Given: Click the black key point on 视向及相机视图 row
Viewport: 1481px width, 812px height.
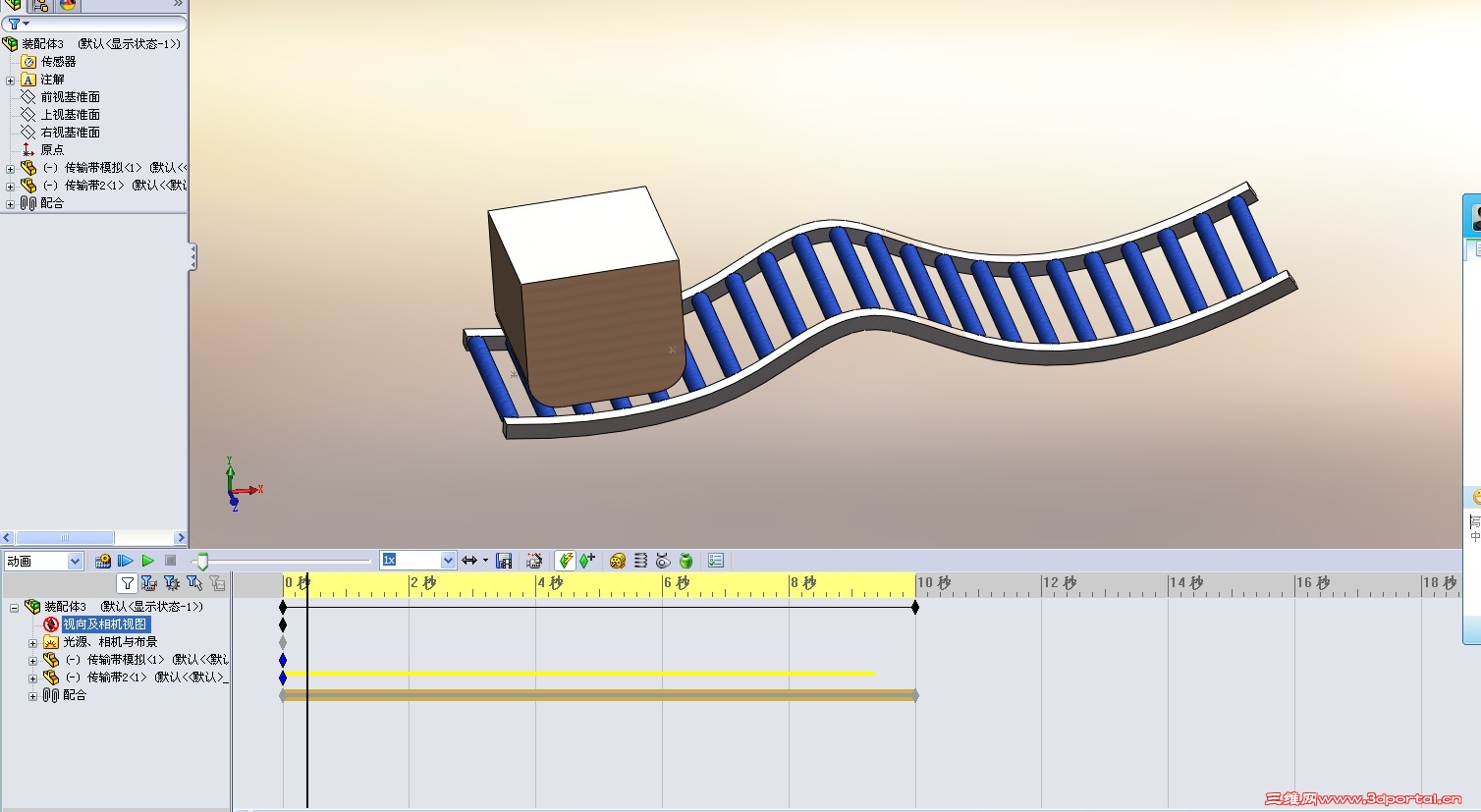Looking at the screenshot, I should pos(283,624).
